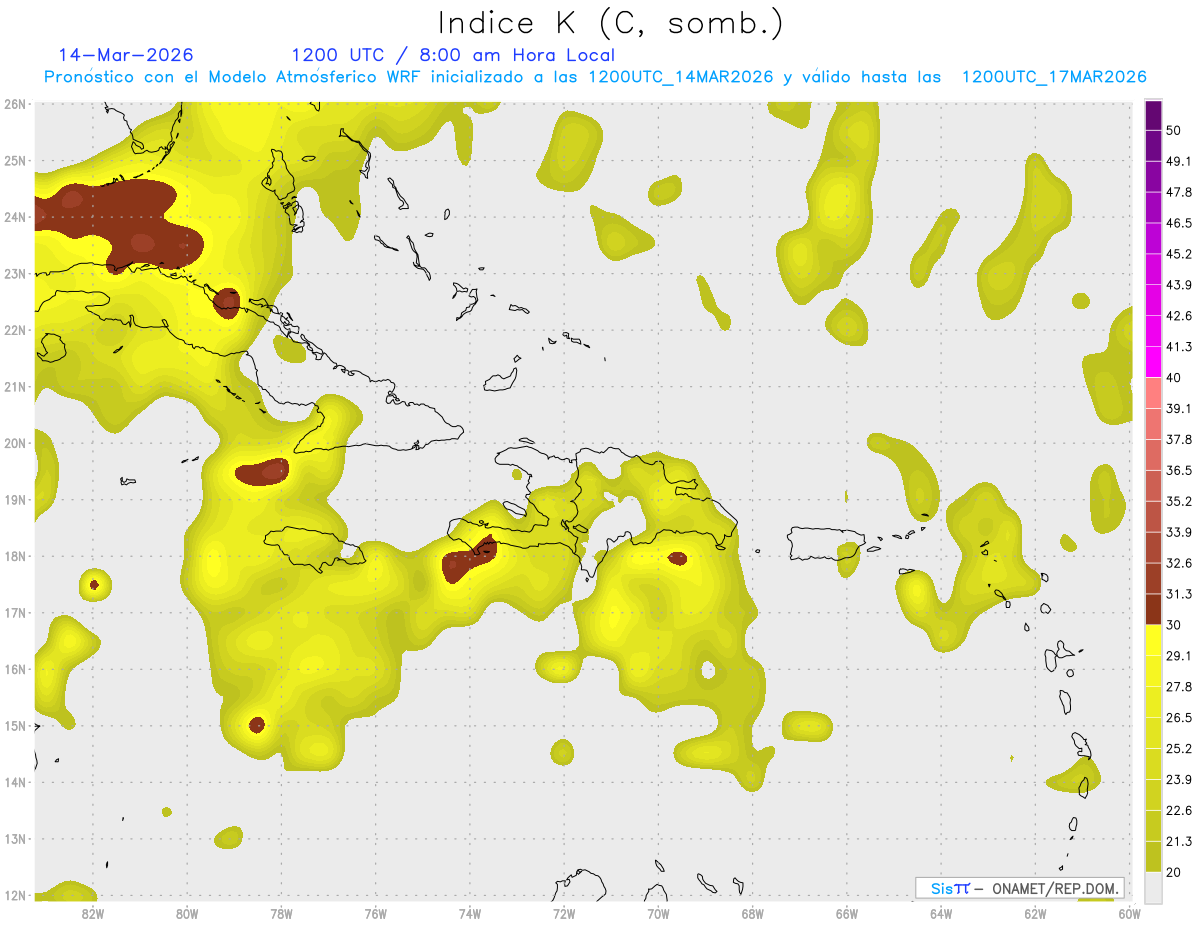Click the latitude label '18N'
Viewport: 1200px width, 927px height.
coord(15,556)
